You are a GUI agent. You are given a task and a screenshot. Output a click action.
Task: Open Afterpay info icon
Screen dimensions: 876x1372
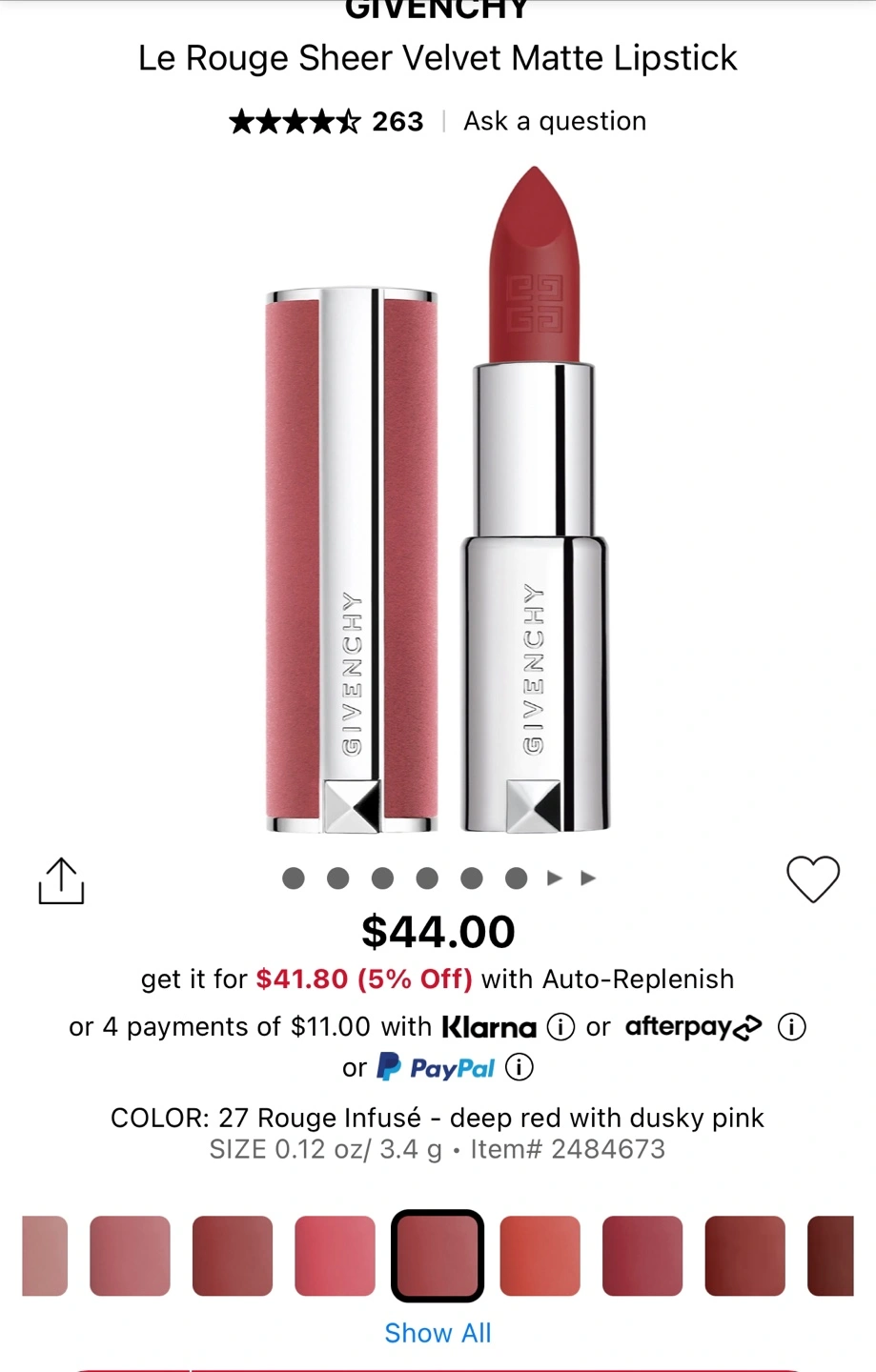(792, 1027)
